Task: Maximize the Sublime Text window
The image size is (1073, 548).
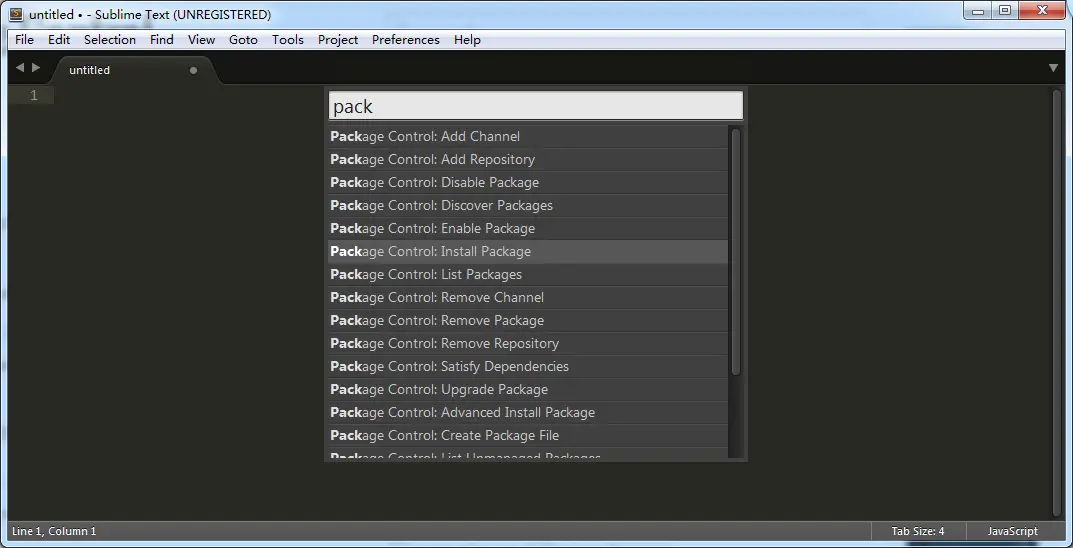Action: 1005,10
